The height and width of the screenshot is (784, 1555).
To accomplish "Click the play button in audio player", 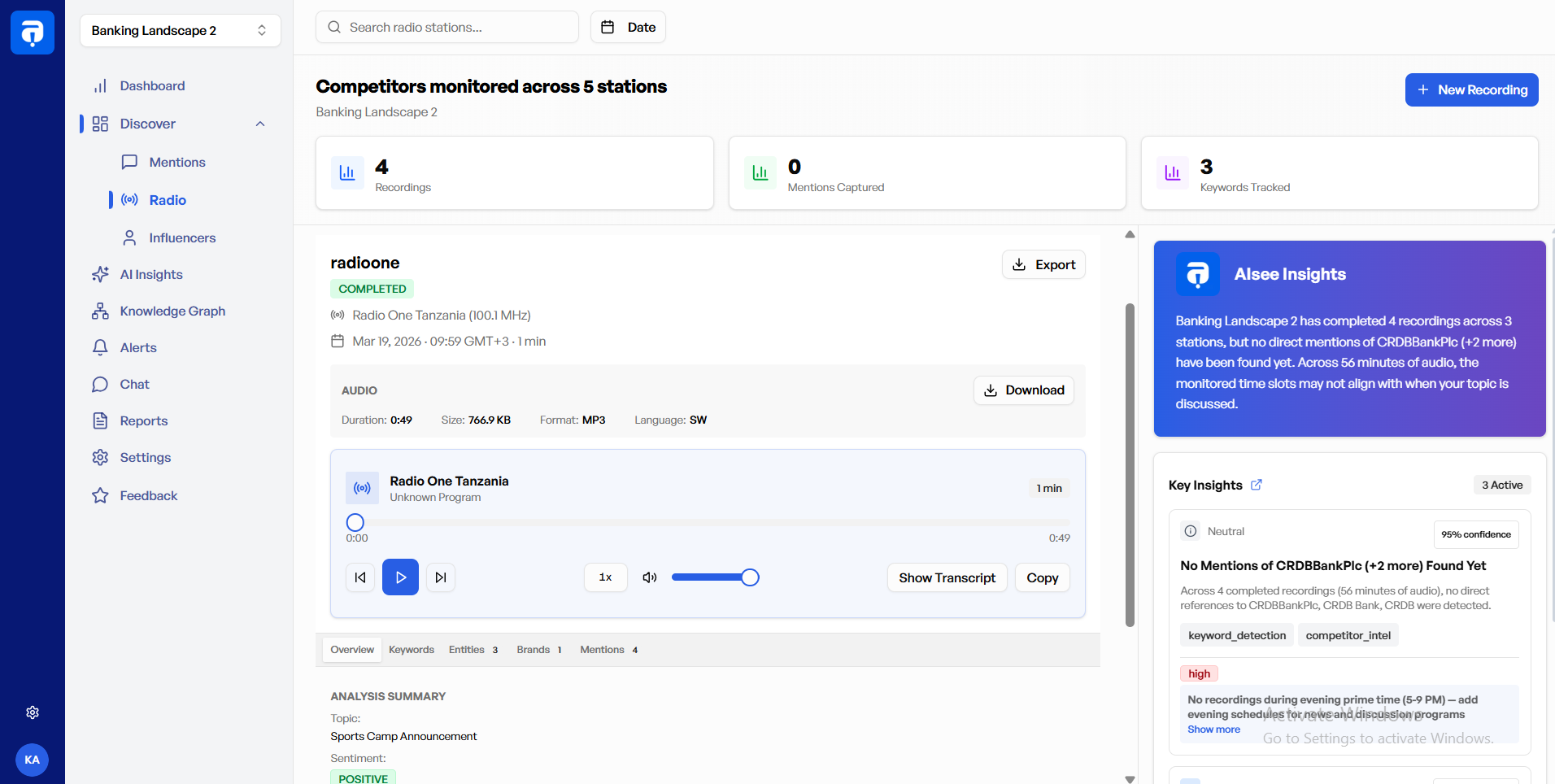I will 400,577.
